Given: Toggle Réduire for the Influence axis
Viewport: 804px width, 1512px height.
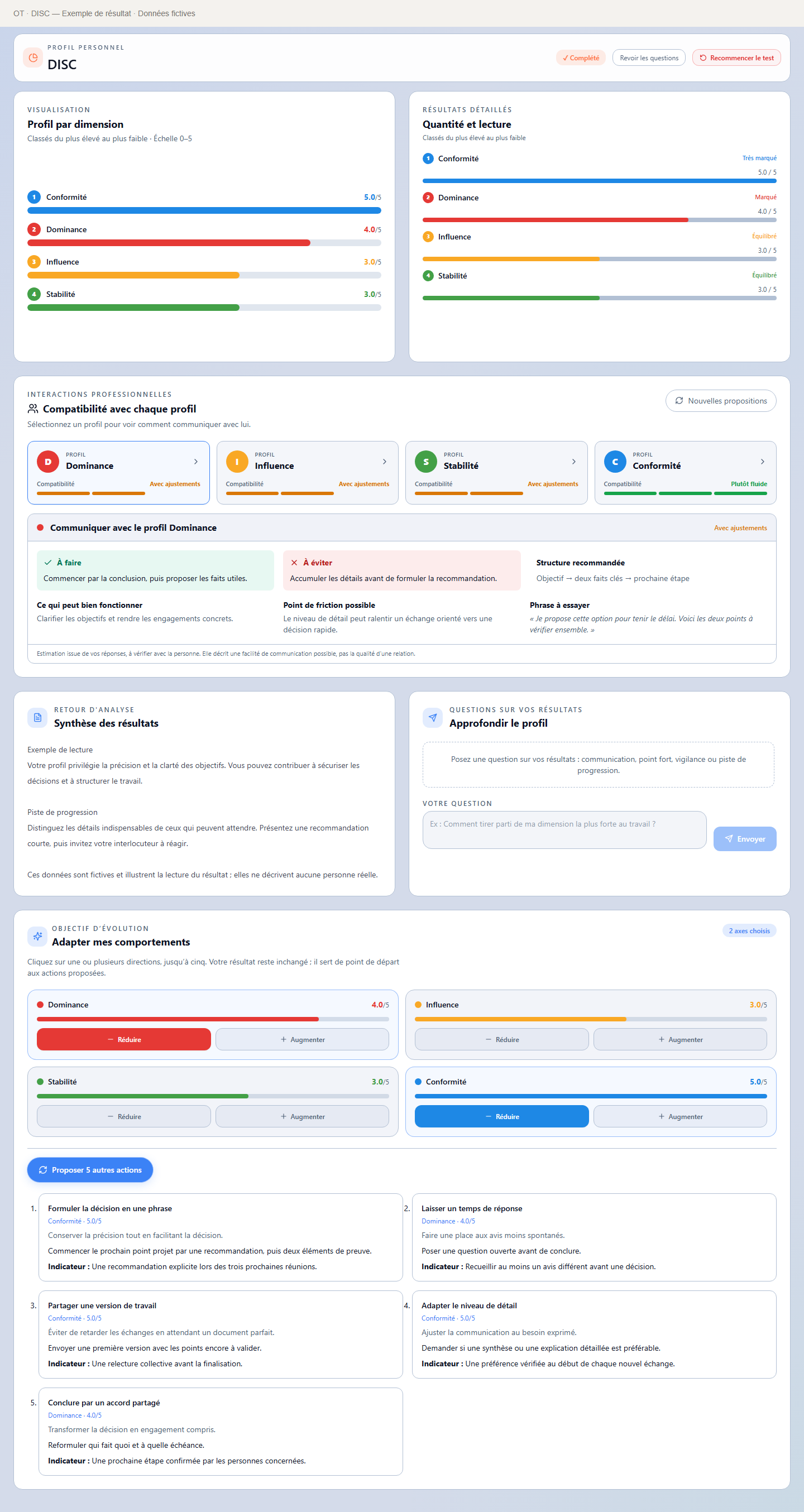Looking at the screenshot, I should pos(501,1039).
